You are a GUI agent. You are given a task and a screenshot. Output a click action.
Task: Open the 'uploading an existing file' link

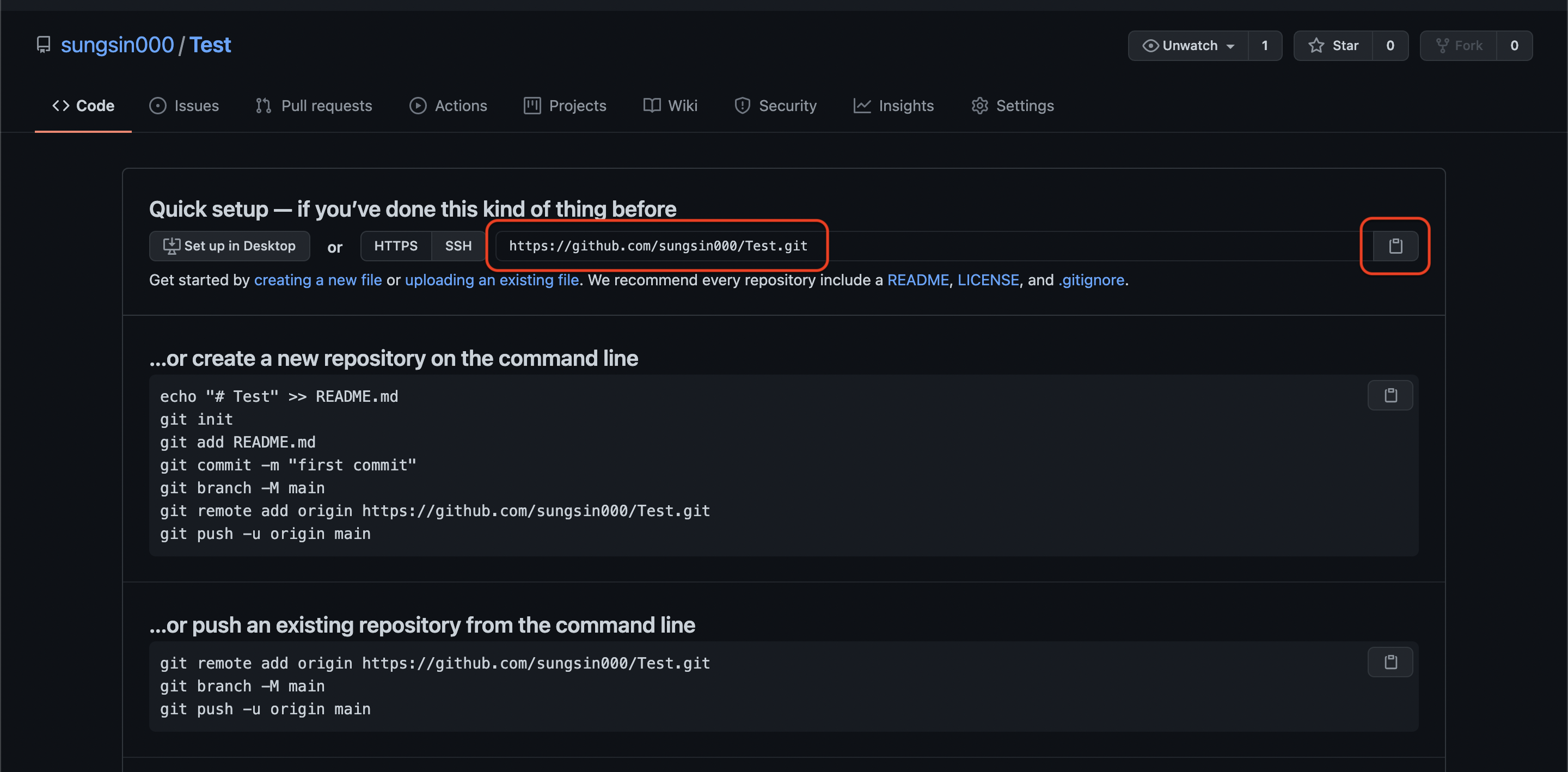pos(492,280)
